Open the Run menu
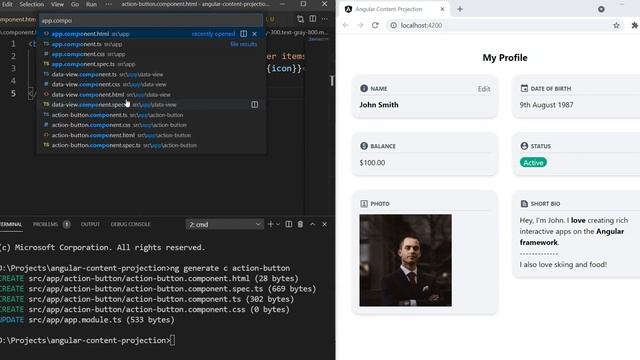The height and width of the screenshot is (360, 640). coord(91,4)
